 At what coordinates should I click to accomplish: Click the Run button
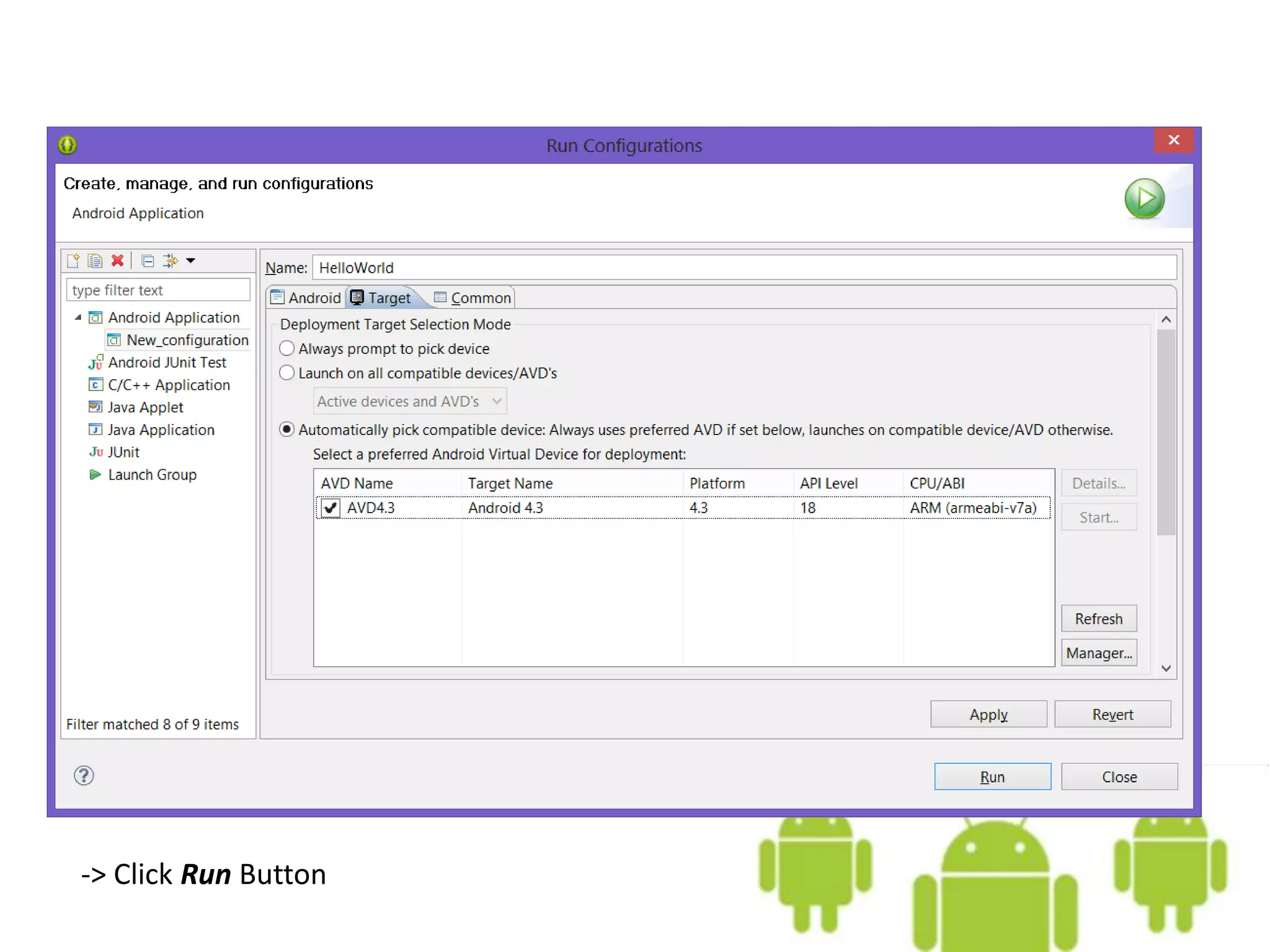tap(992, 777)
